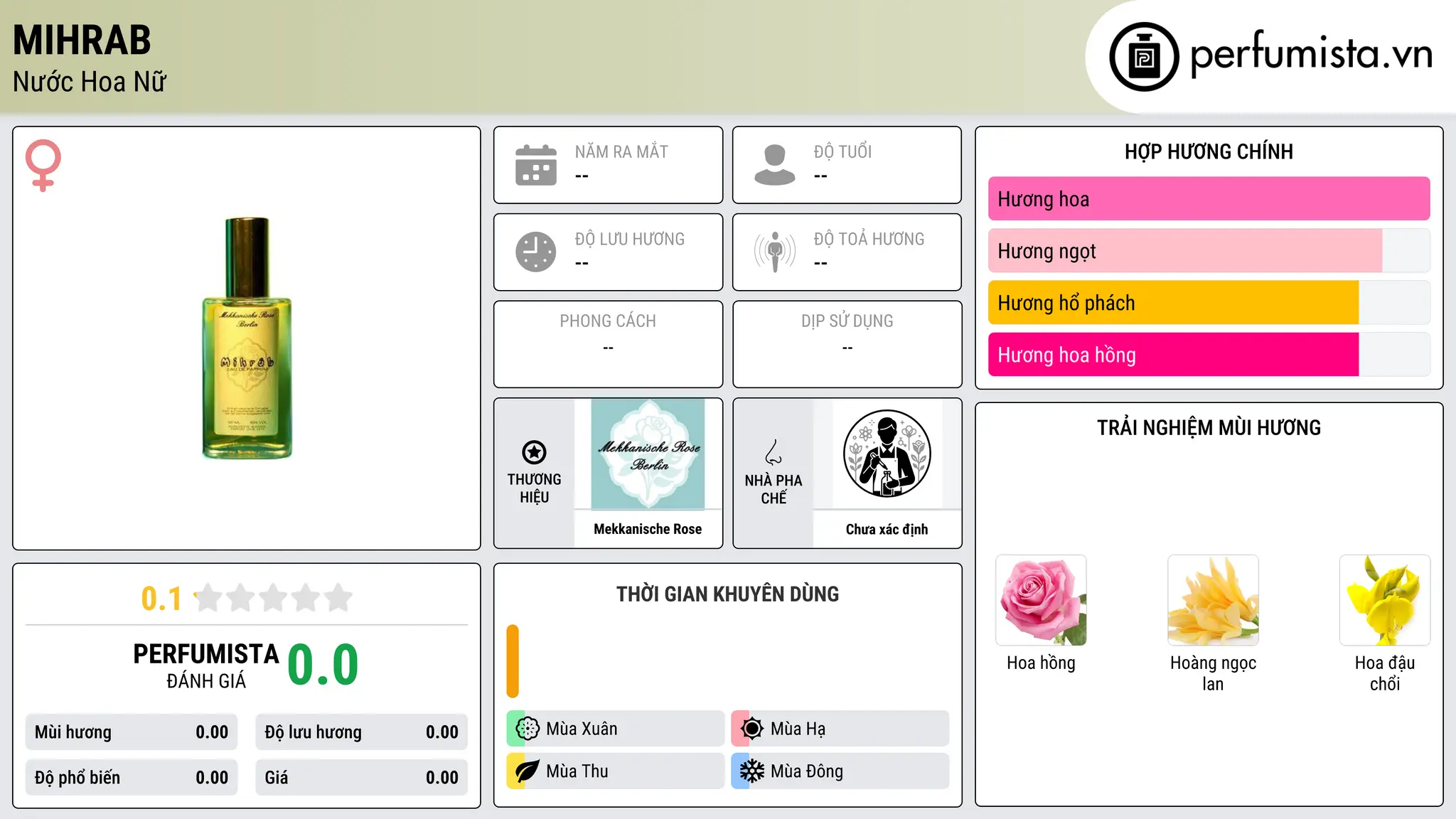The image size is (1456, 819).
Task: Click the Độ phổ biến score row
Action: pyautogui.click(x=132, y=778)
